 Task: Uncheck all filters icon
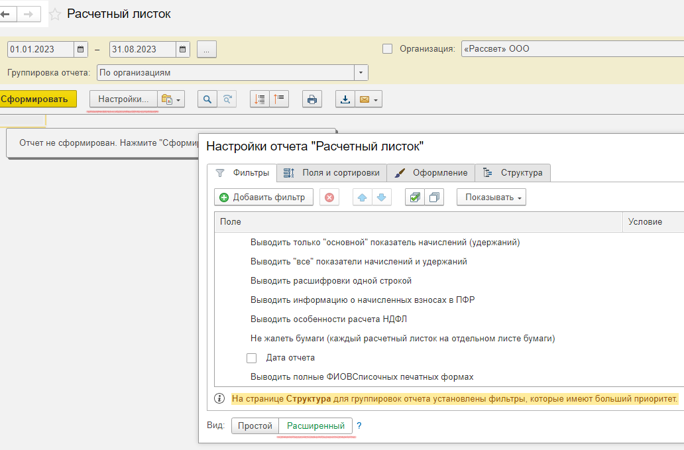[x=434, y=197]
